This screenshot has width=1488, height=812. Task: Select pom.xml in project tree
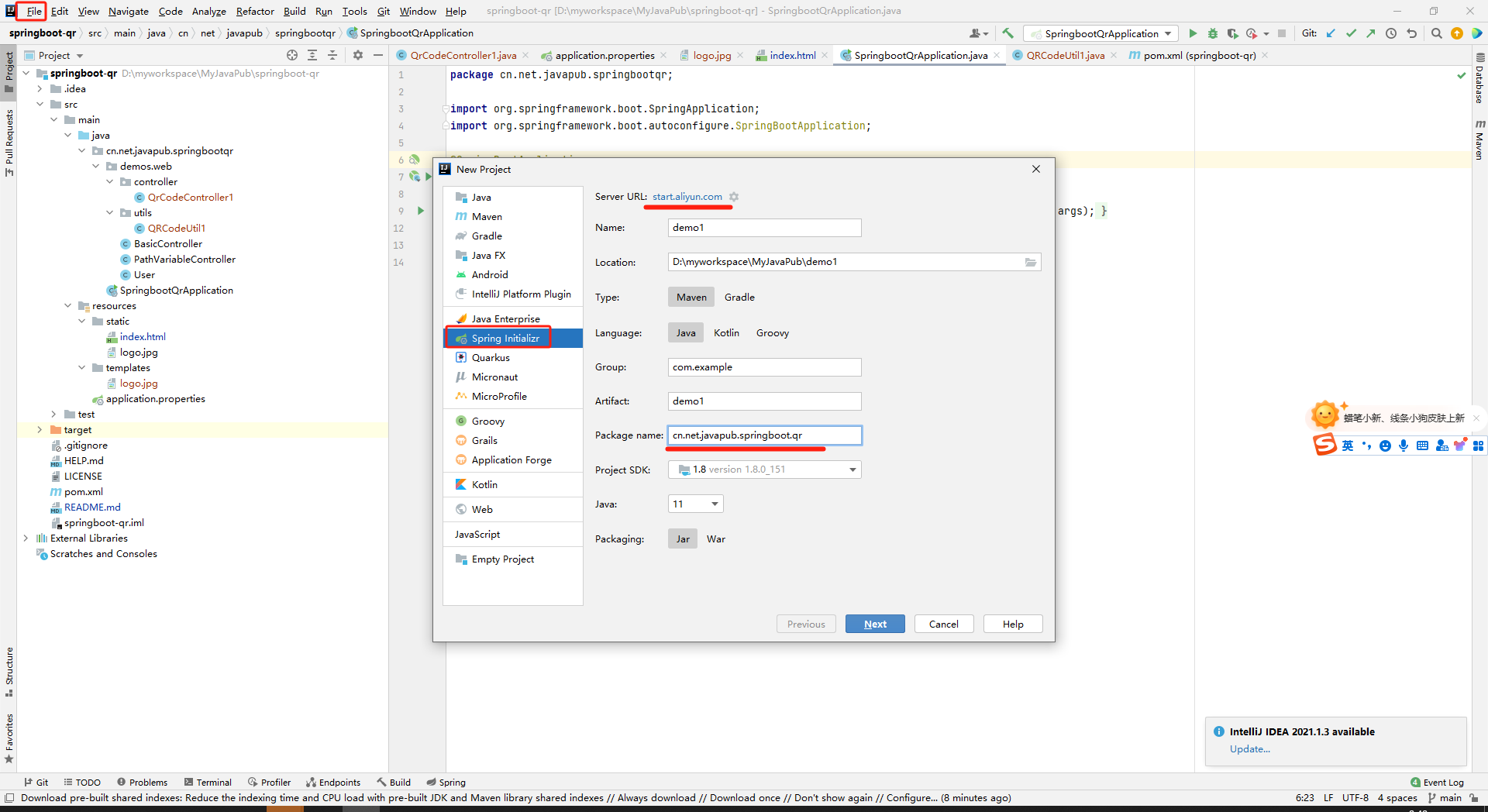(83, 492)
